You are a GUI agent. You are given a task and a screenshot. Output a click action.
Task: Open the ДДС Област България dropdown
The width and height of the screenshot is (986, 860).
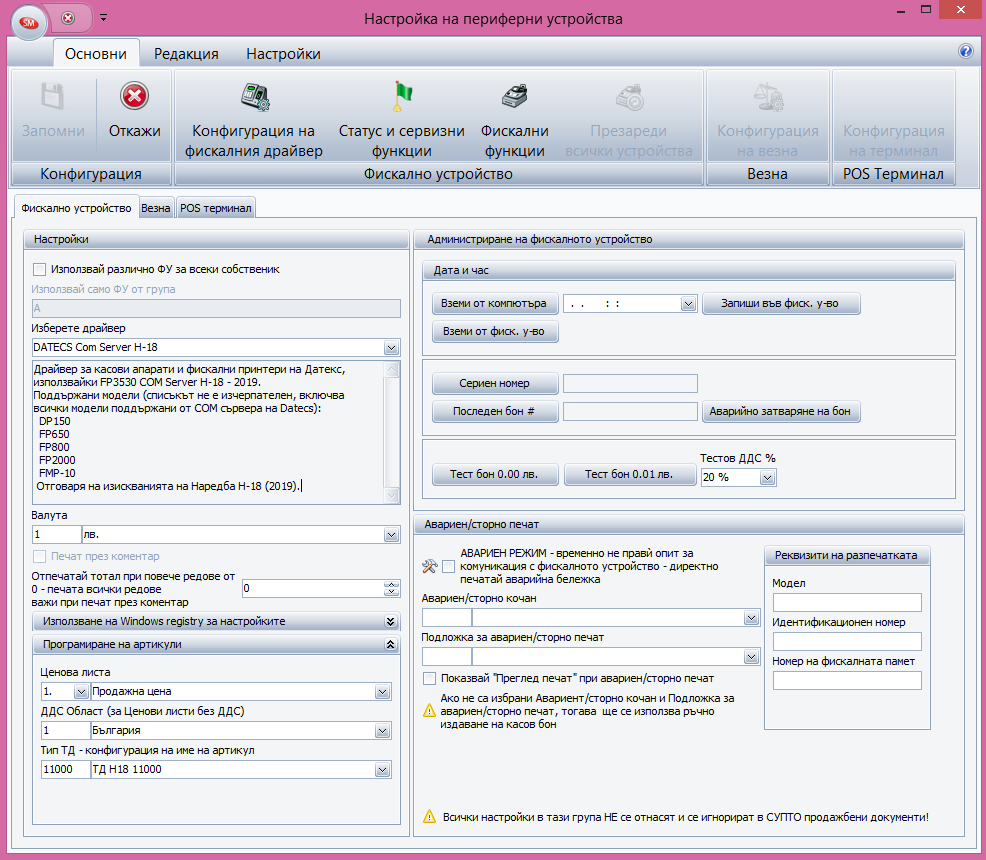pyautogui.click(x=382, y=730)
